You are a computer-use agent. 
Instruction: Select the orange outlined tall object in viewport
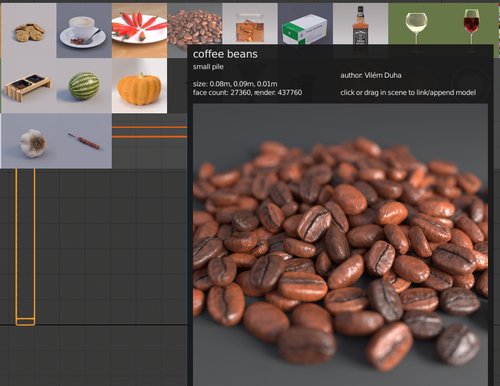point(25,247)
